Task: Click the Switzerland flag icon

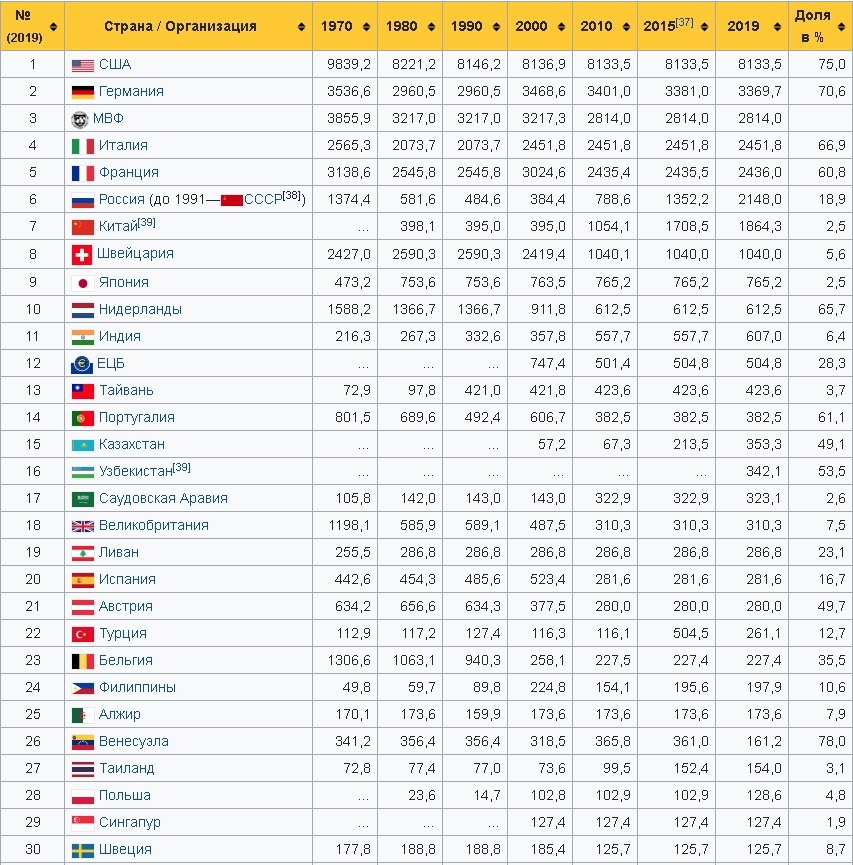Action: [82, 254]
